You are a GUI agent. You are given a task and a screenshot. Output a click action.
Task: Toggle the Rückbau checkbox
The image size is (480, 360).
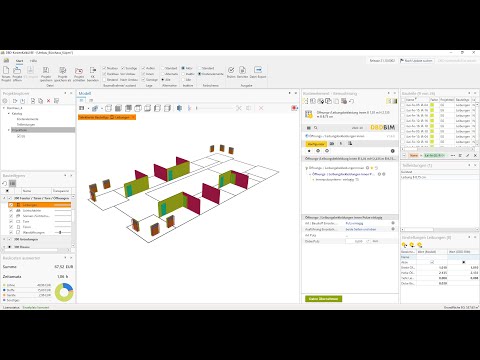[104, 74]
